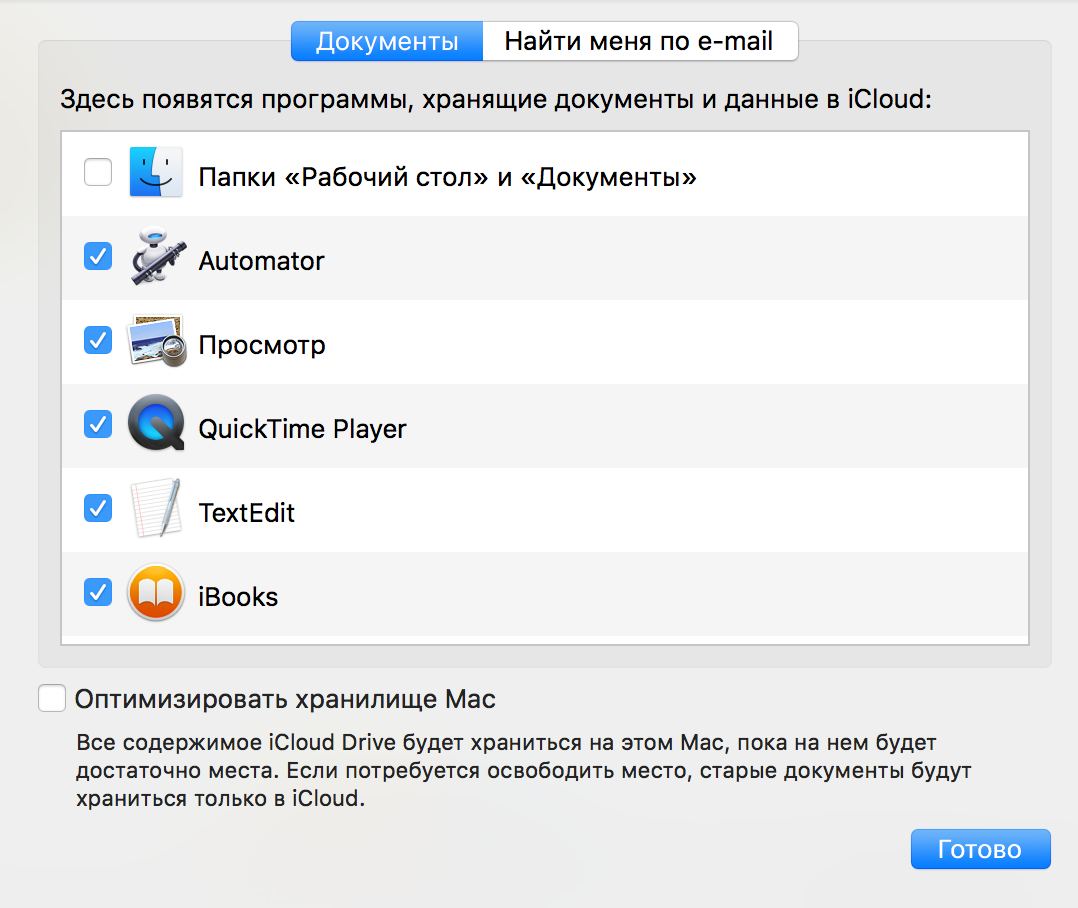Click the heading about programs storing documents in iCloud
The width and height of the screenshot is (1078, 908).
[496, 100]
